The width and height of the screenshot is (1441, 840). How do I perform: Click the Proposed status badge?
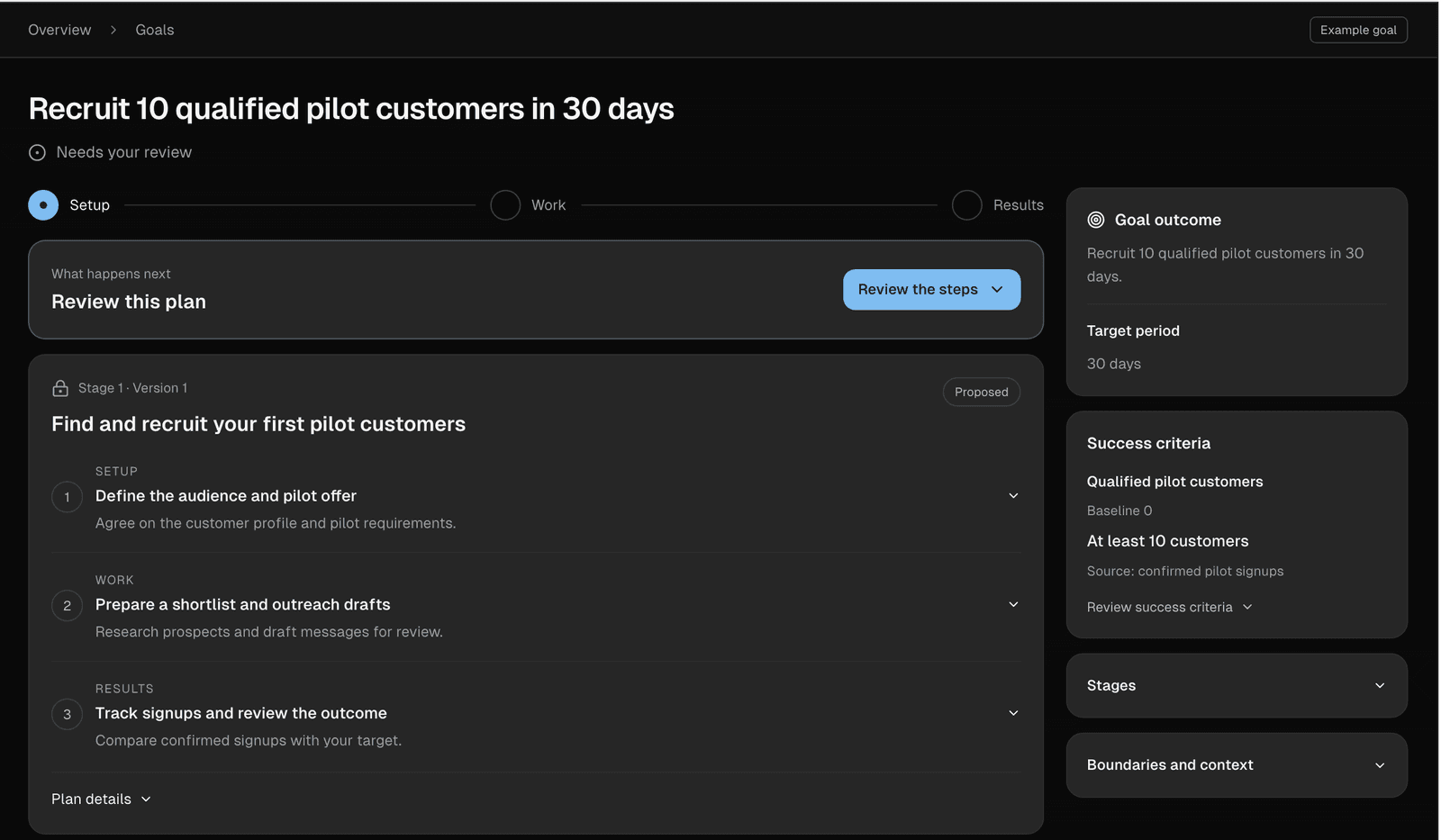pyautogui.click(x=982, y=392)
